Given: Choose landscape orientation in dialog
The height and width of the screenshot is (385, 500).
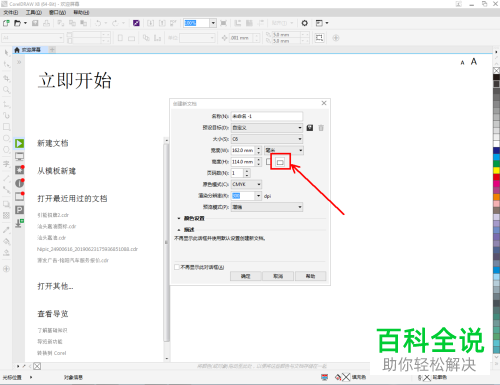Looking at the screenshot, I should point(280,162).
